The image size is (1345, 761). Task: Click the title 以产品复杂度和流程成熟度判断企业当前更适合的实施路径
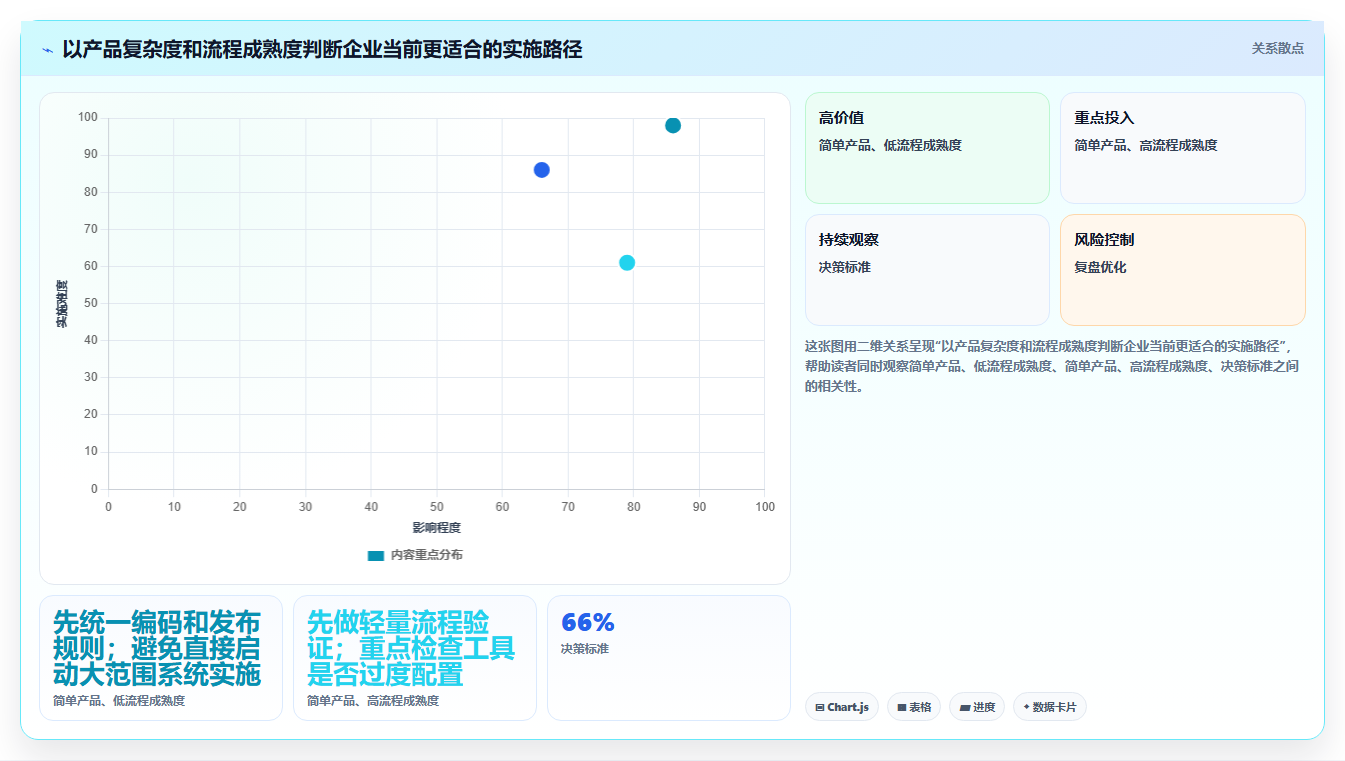(x=322, y=49)
